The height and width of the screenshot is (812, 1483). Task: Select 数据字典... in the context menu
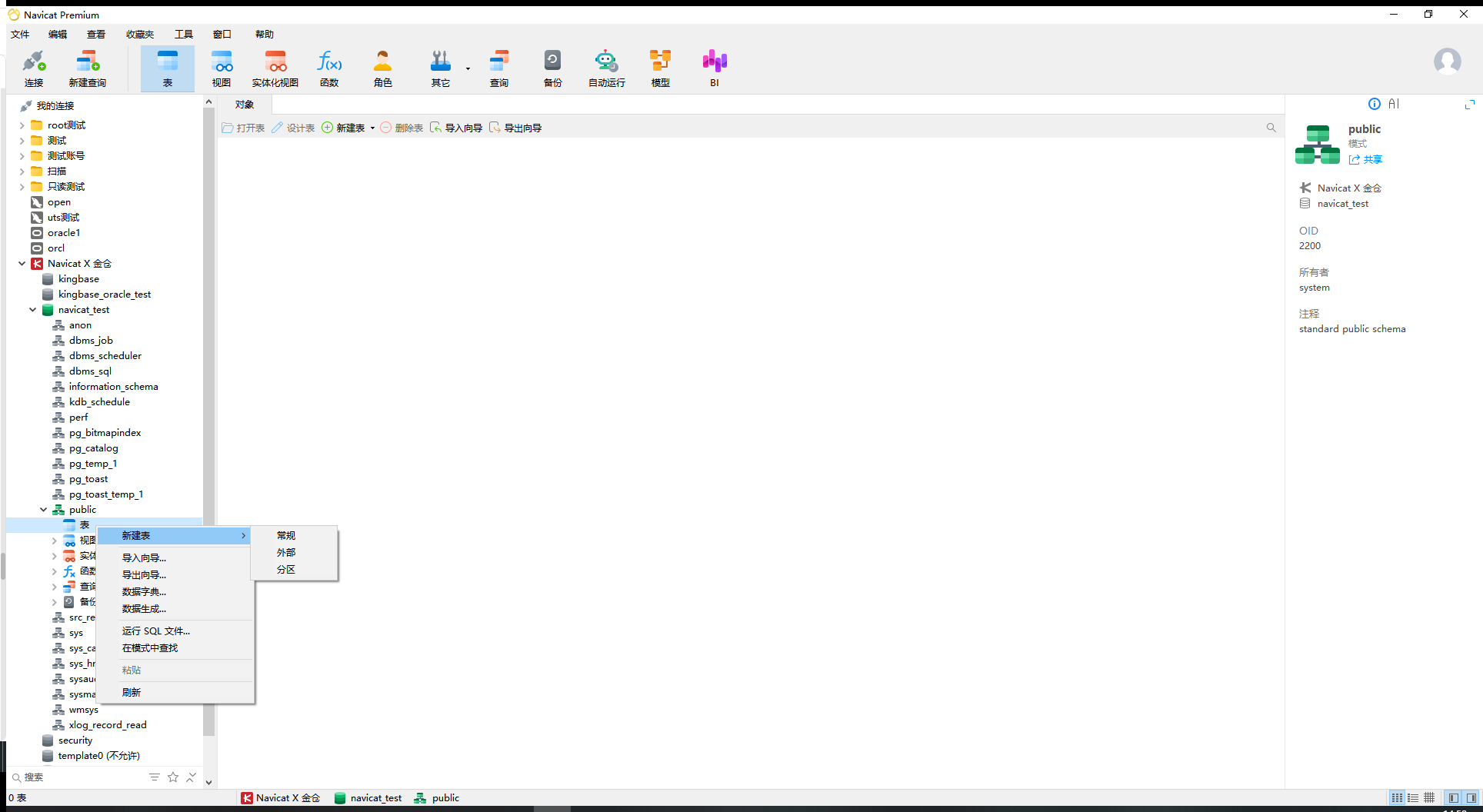point(176,592)
